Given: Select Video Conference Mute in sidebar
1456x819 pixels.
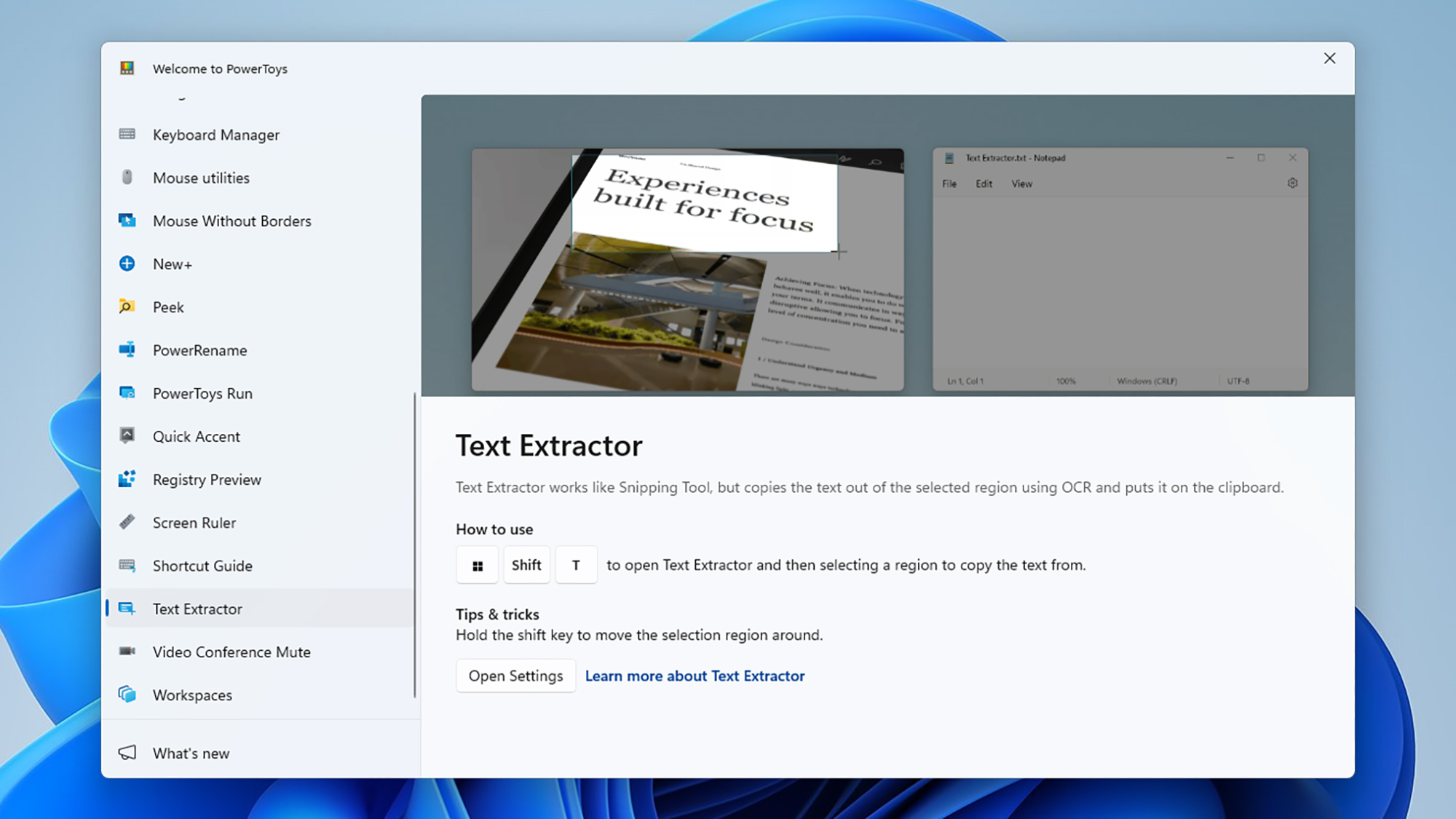Looking at the screenshot, I should (232, 651).
